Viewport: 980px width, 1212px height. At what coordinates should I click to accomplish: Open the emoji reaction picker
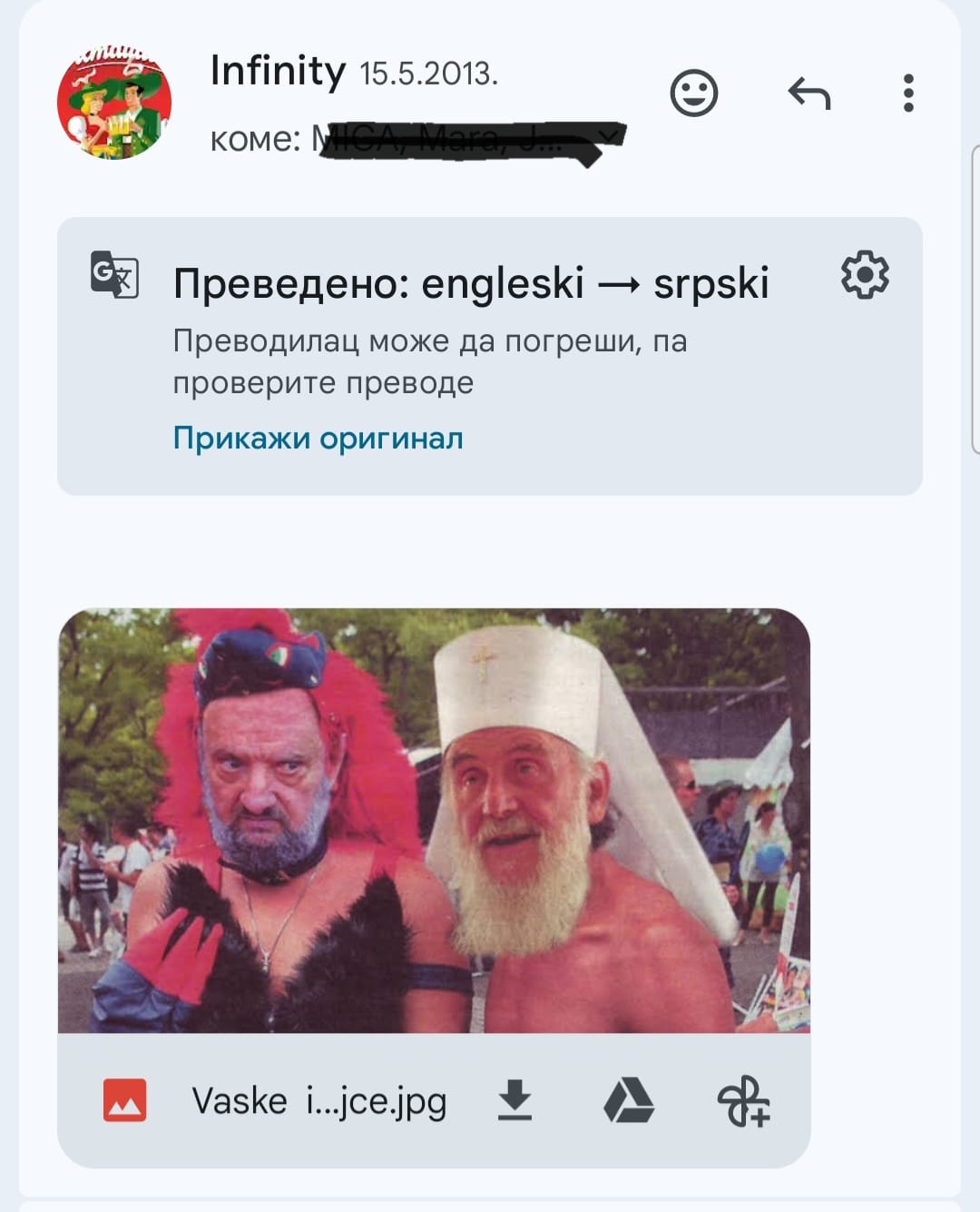coord(694,93)
